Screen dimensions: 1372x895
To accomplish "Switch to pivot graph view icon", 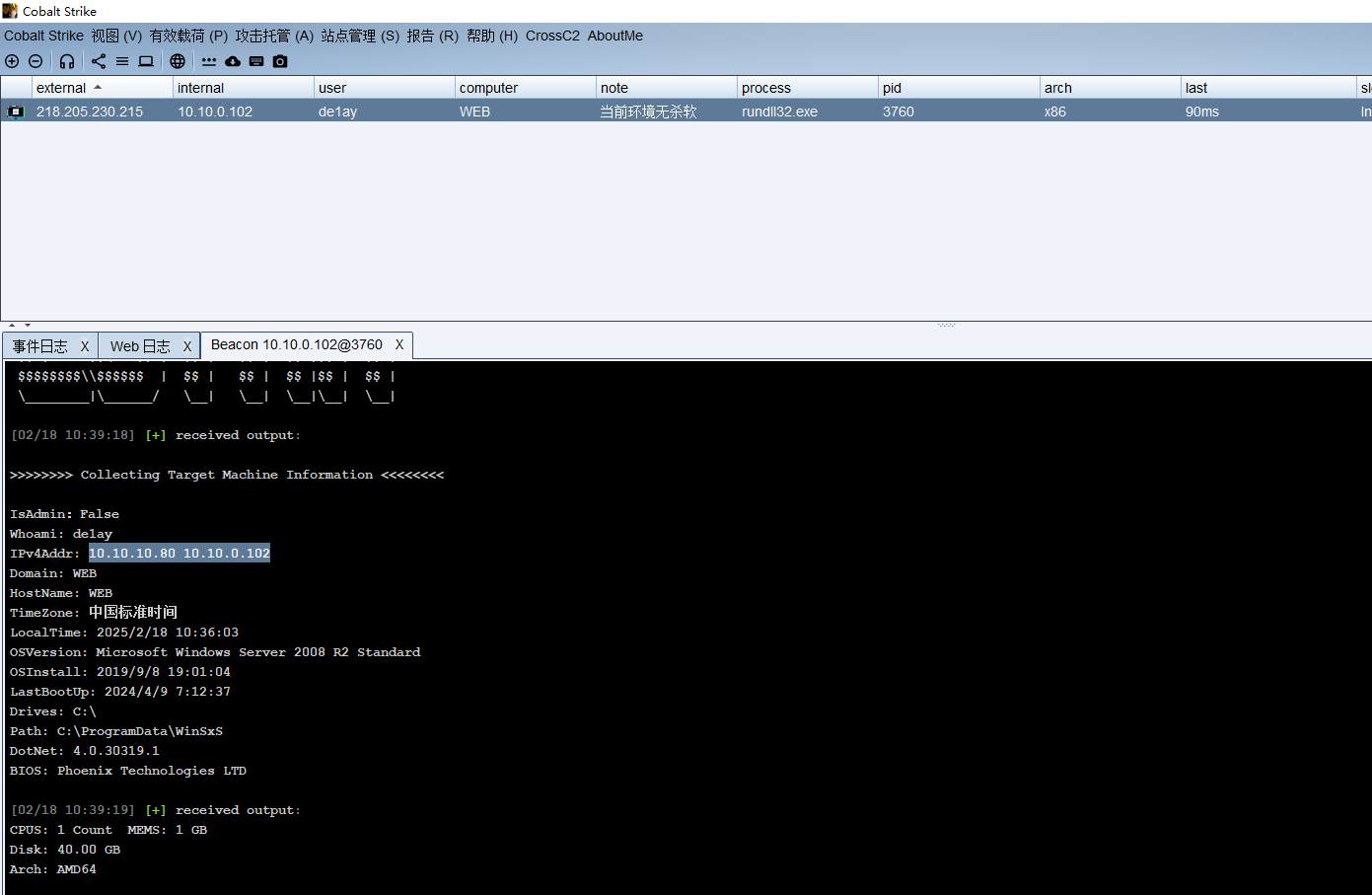I will tap(99, 61).
